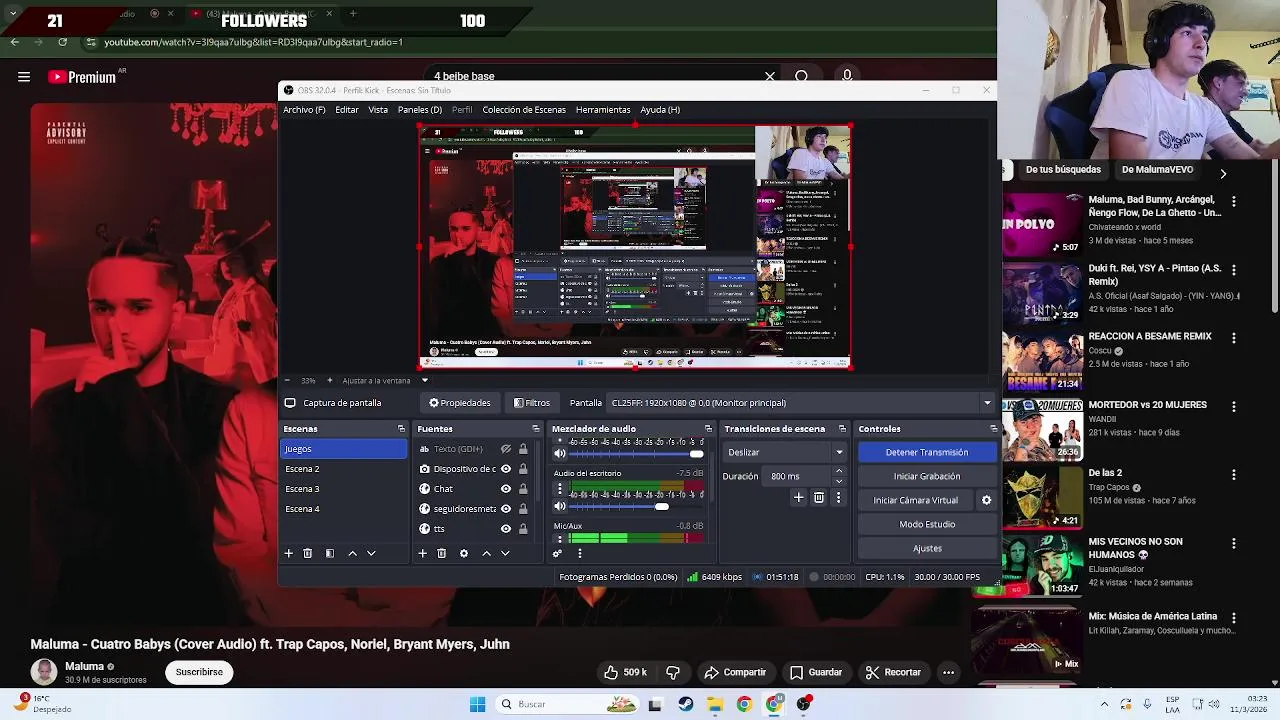Add a new scene in Escenas panel
The image size is (1280, 720).
click(x=289, y=553)
